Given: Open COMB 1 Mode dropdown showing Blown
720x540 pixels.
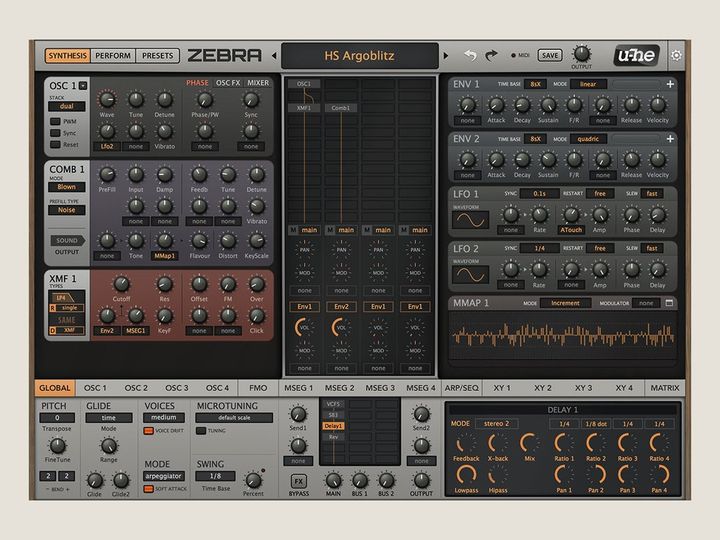Looking at the screenshot, I should [x=67, y=187].
